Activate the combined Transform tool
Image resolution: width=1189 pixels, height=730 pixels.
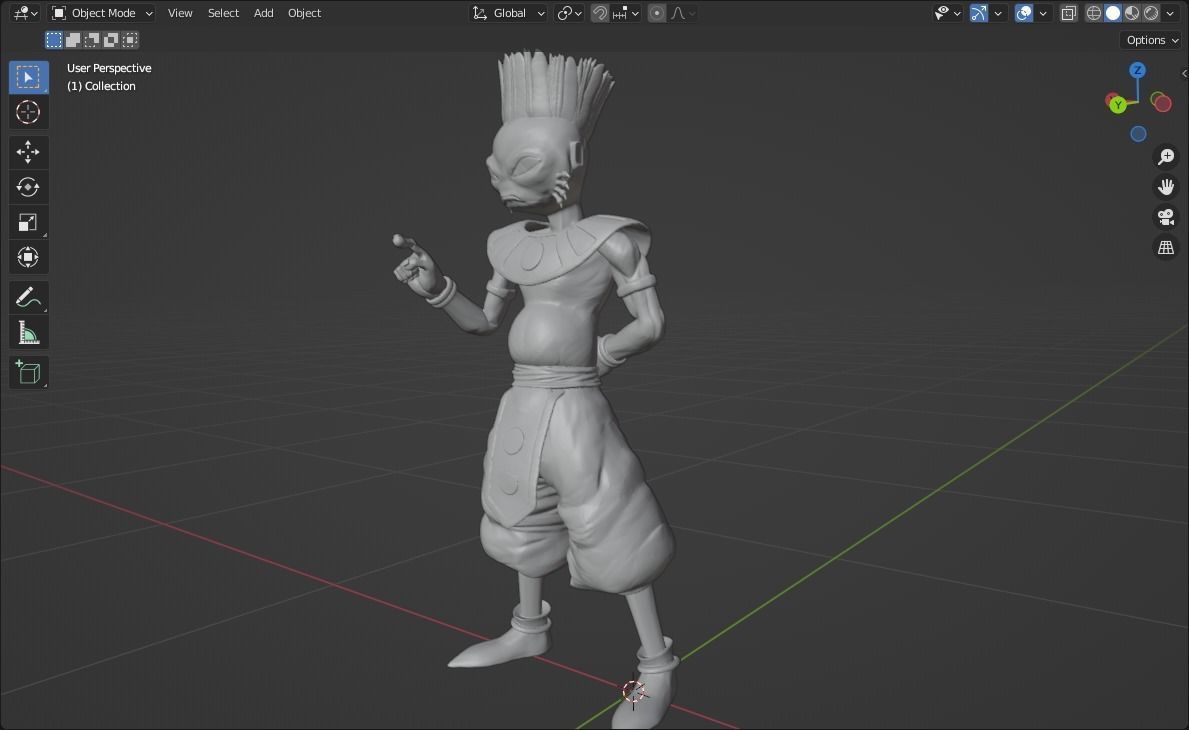[28, 257]
